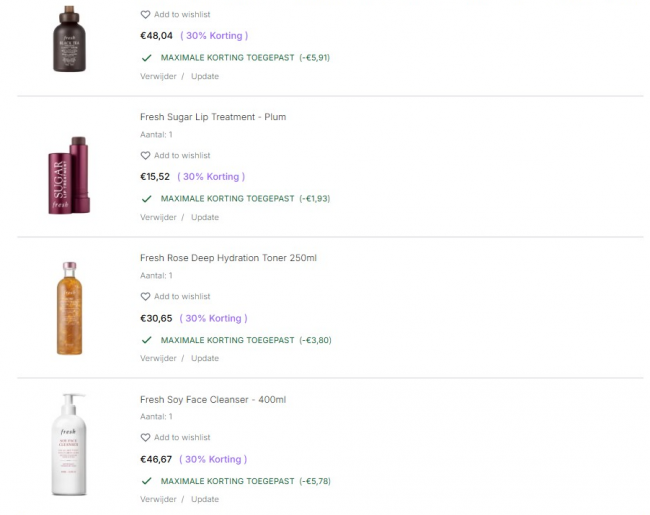
Task: Click Verwijder for Rose Deep Hydration Toner
Action: (158, 358)
